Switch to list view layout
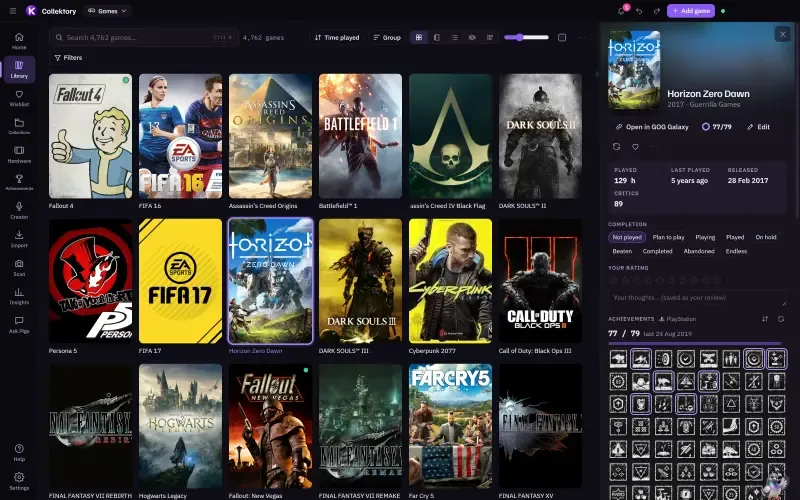This screenshot has width=800, height=500. click(x=454, y=37)
